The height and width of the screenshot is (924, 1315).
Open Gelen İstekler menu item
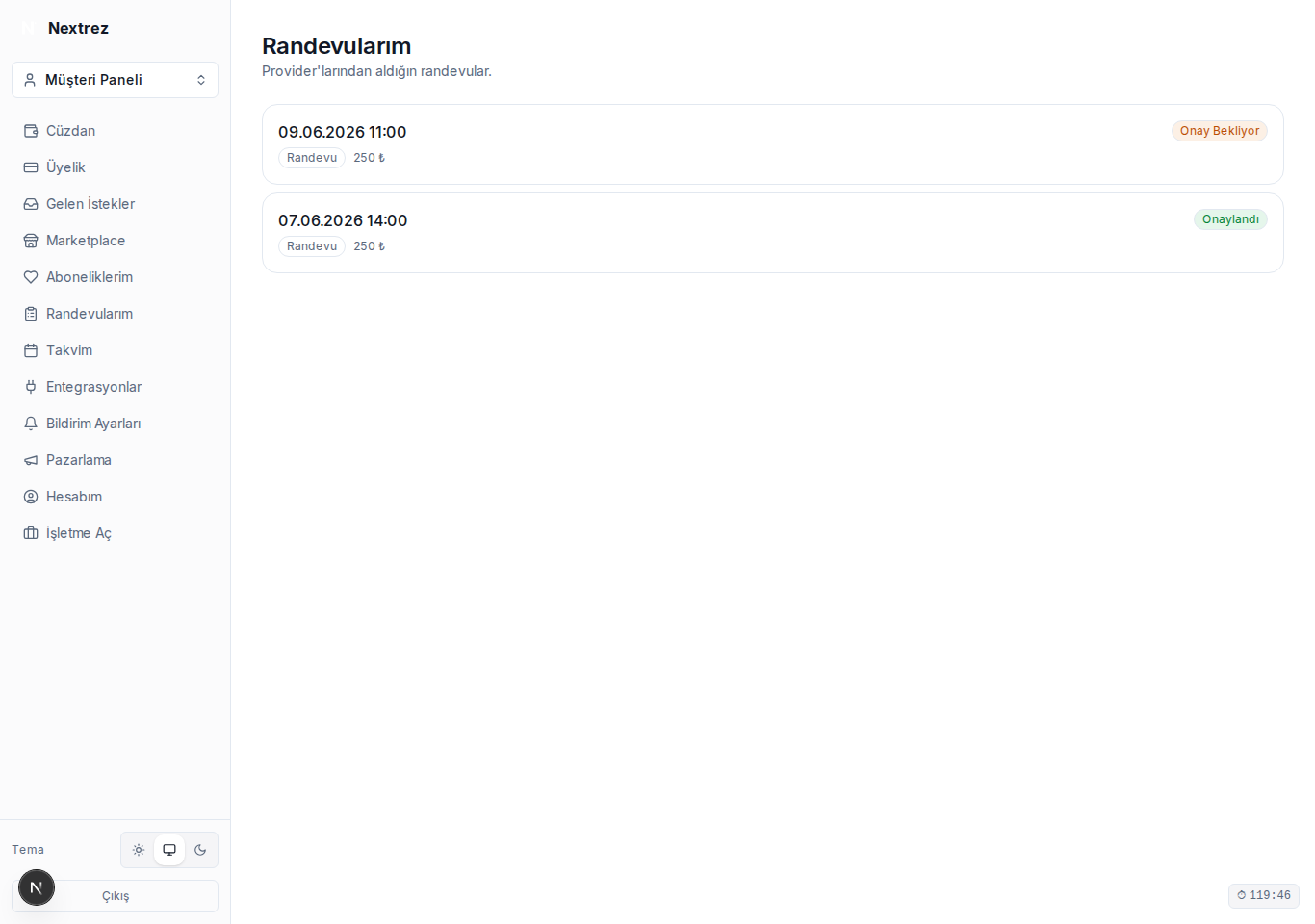click(x=115, y=204)
